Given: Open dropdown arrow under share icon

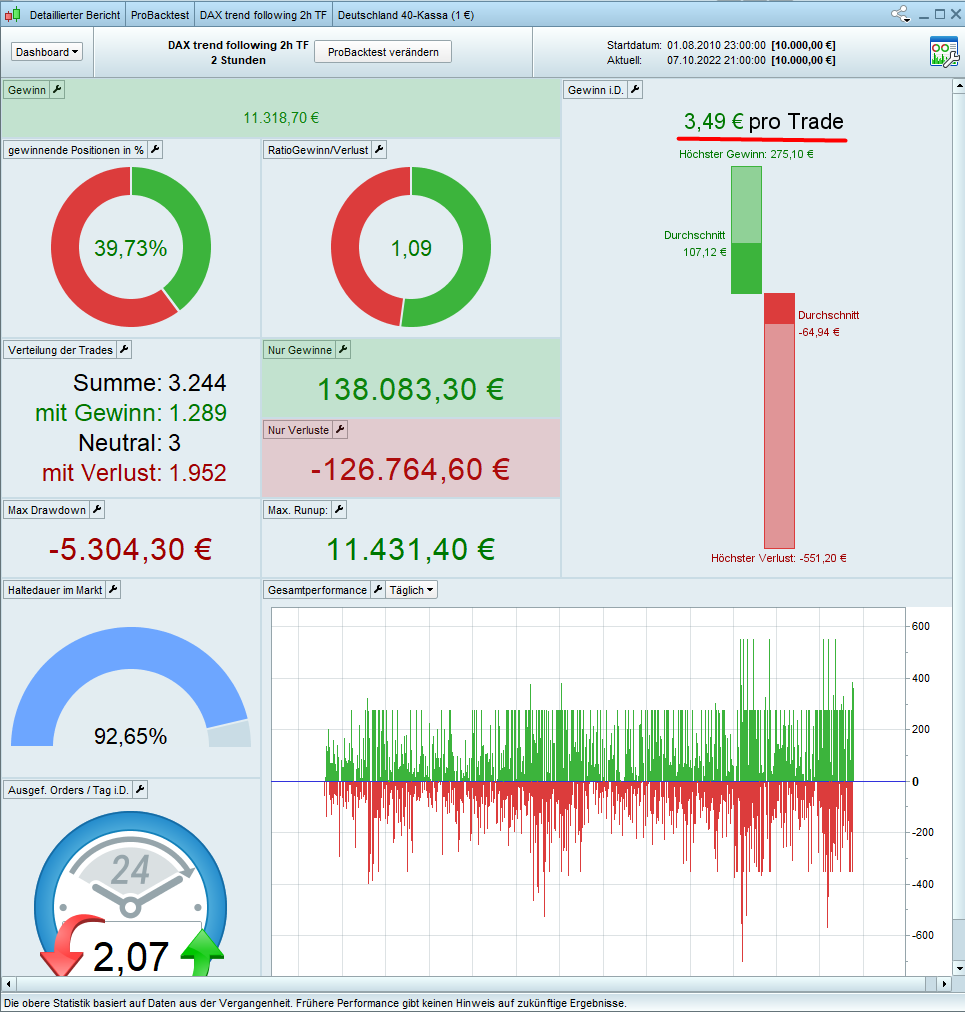Looking at the screenshot, I should point(907,21).
